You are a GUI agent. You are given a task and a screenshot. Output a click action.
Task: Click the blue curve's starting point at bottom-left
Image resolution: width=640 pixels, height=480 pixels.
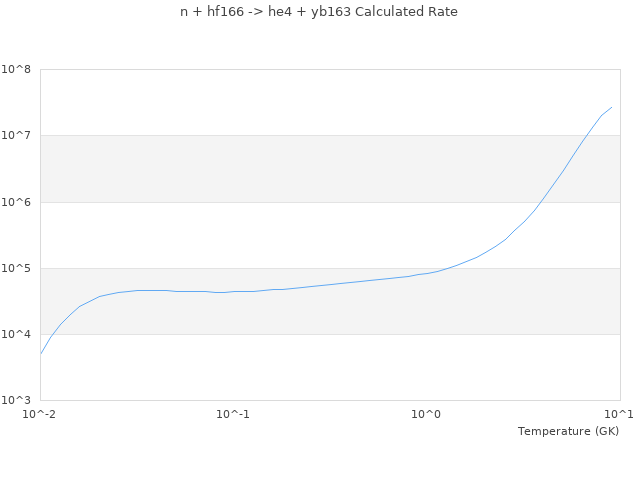tap(41, 353)
